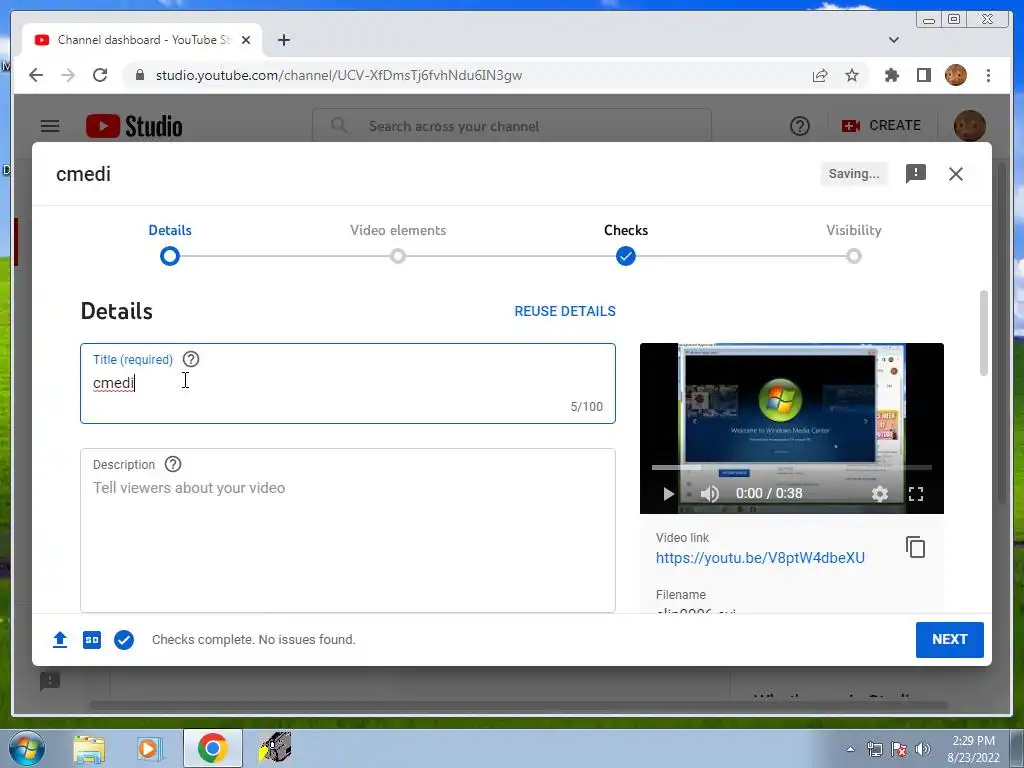Open the Chrome tab search dropdown
Screen dimensions: 1024x768
(x=893, y=40)
